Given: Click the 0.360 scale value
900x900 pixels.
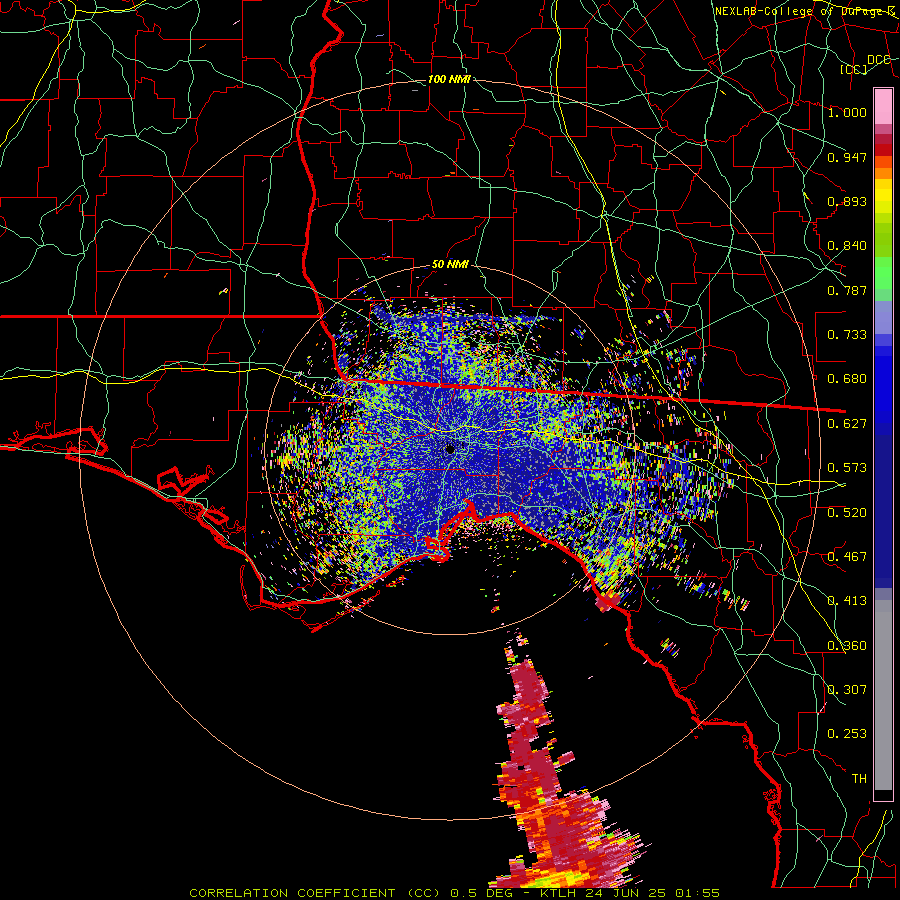Looking at the screenshot, I should coord(847,646).
